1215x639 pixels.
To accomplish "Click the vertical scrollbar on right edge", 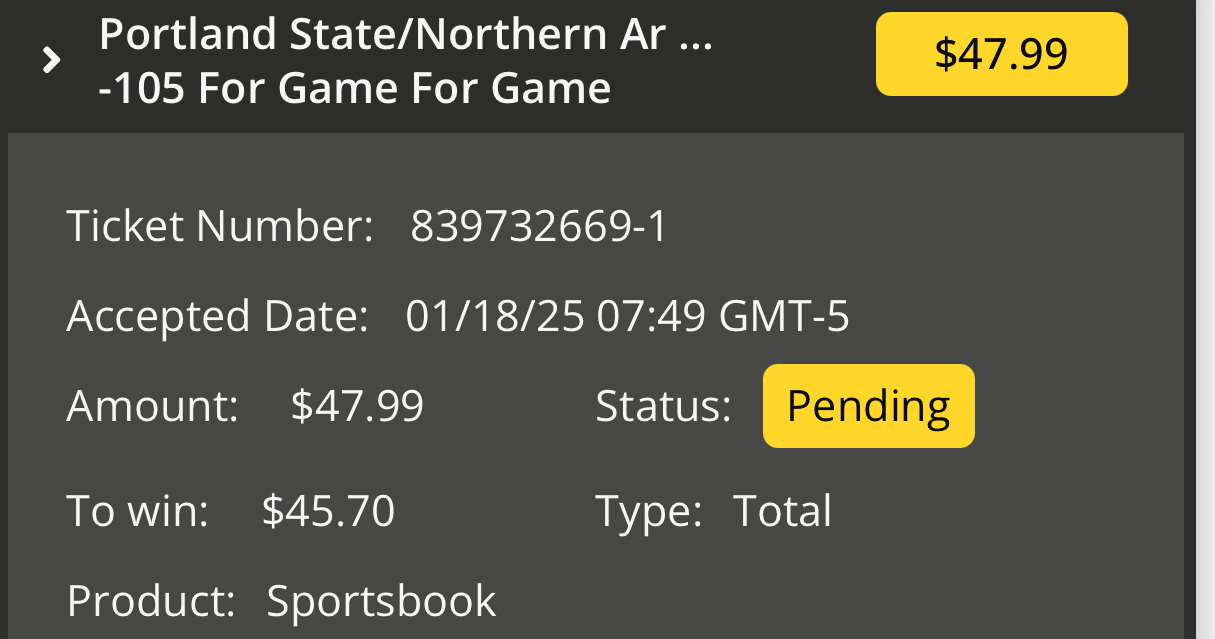I will [x=1205, y=320].
